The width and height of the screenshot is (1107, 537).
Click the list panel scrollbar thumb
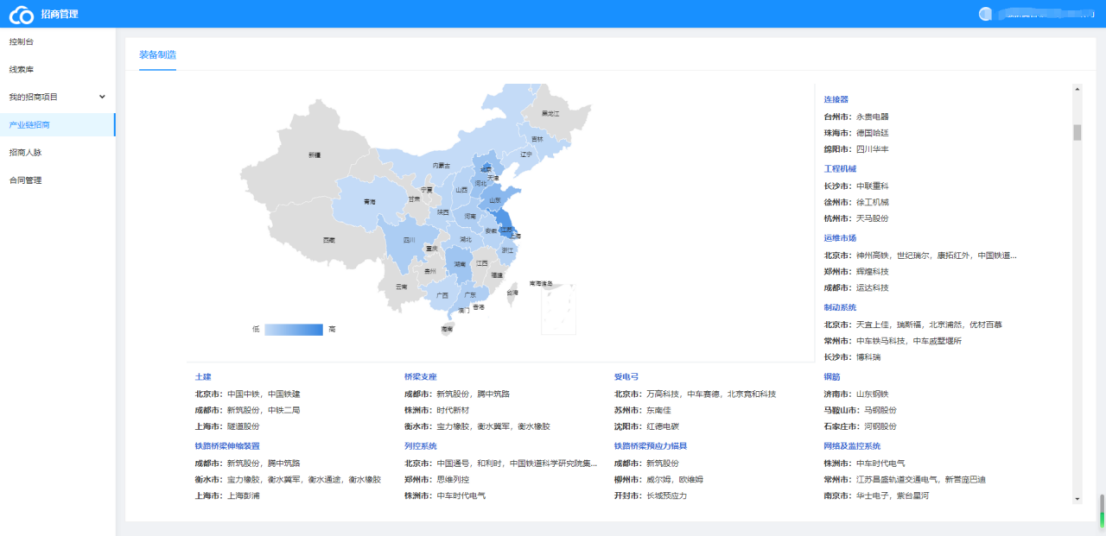click(x=1077, y=132)
